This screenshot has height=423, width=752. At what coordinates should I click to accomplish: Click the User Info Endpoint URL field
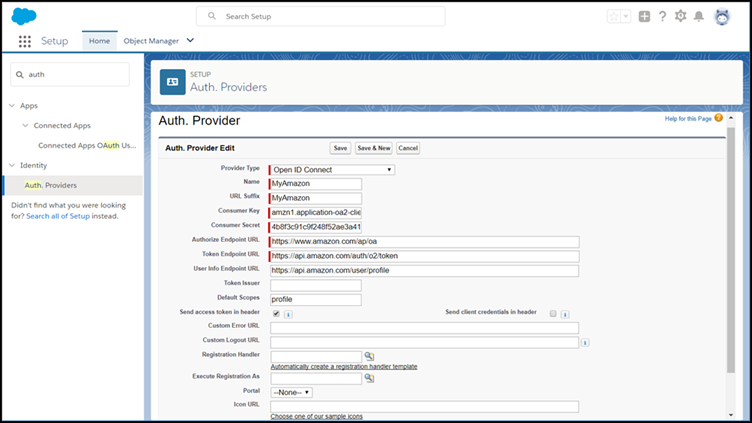point(424,270)
